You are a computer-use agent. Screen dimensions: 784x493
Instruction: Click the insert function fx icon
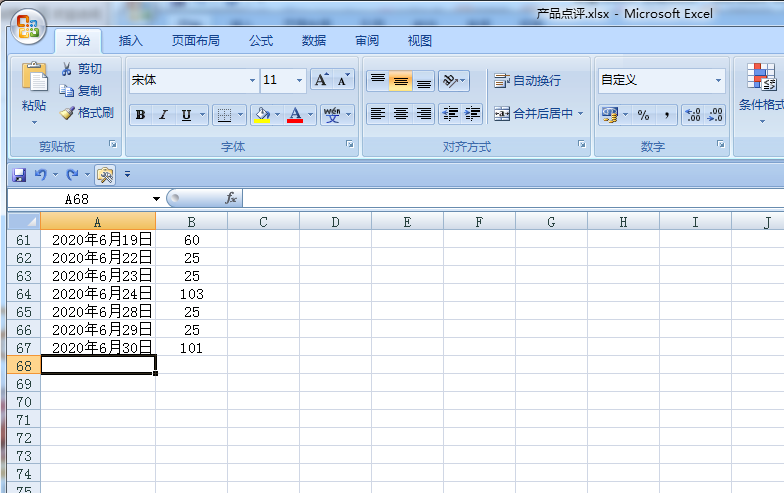click(x=230, y=198)
